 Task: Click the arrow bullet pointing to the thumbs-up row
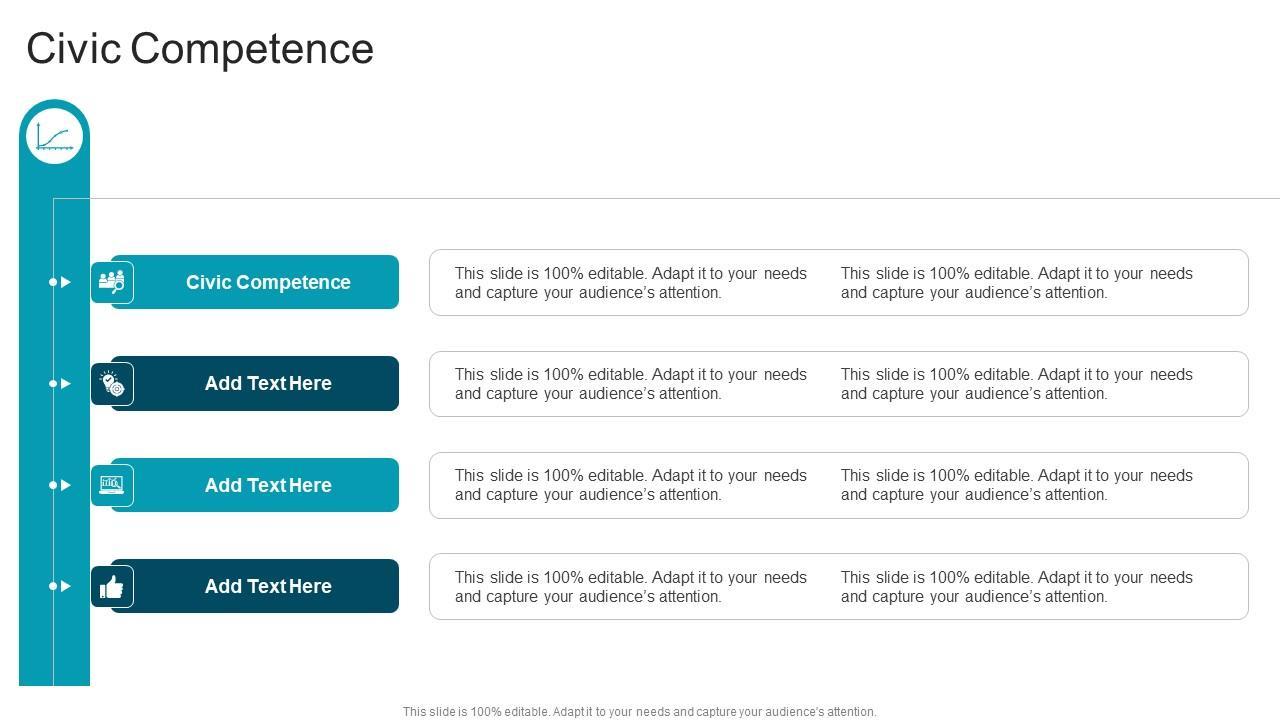(x=62, y=586)
